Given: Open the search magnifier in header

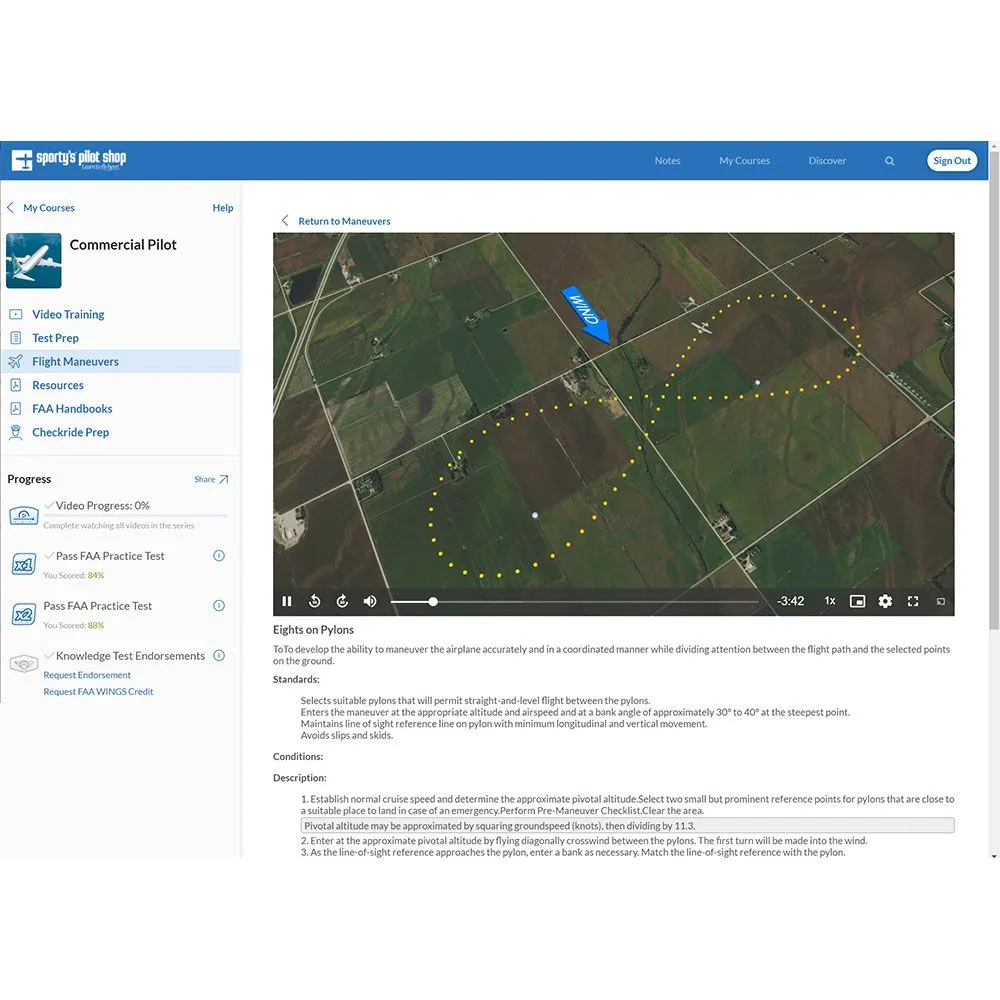Looking at the screenshot, I should pos(890,161).
